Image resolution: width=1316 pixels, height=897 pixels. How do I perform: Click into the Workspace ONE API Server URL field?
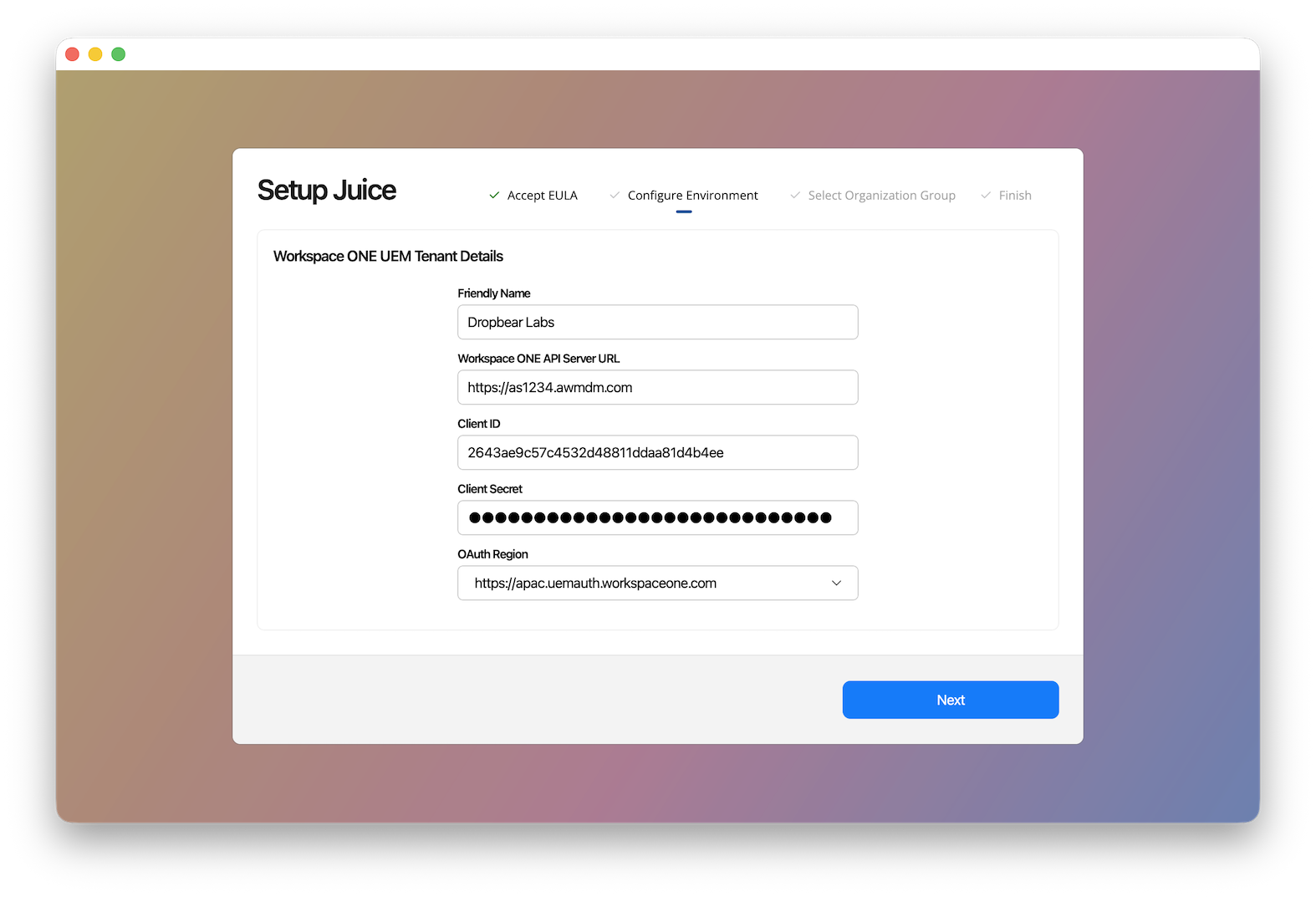pos(657,388)
